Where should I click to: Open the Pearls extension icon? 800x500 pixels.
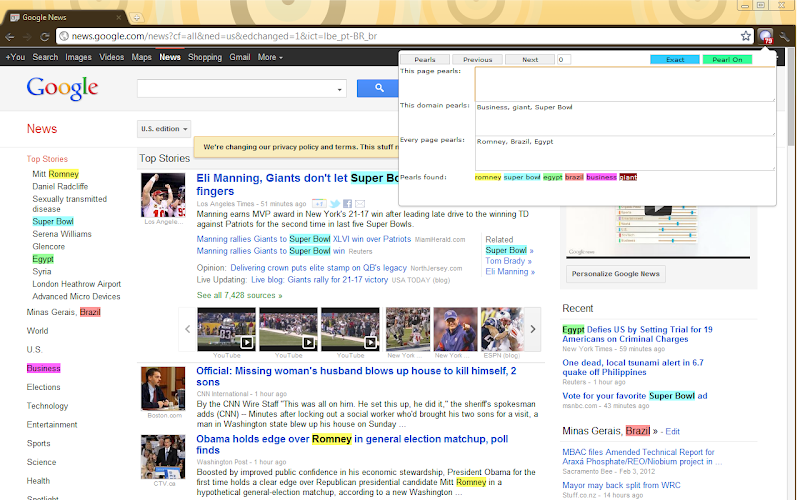[765, 36]
